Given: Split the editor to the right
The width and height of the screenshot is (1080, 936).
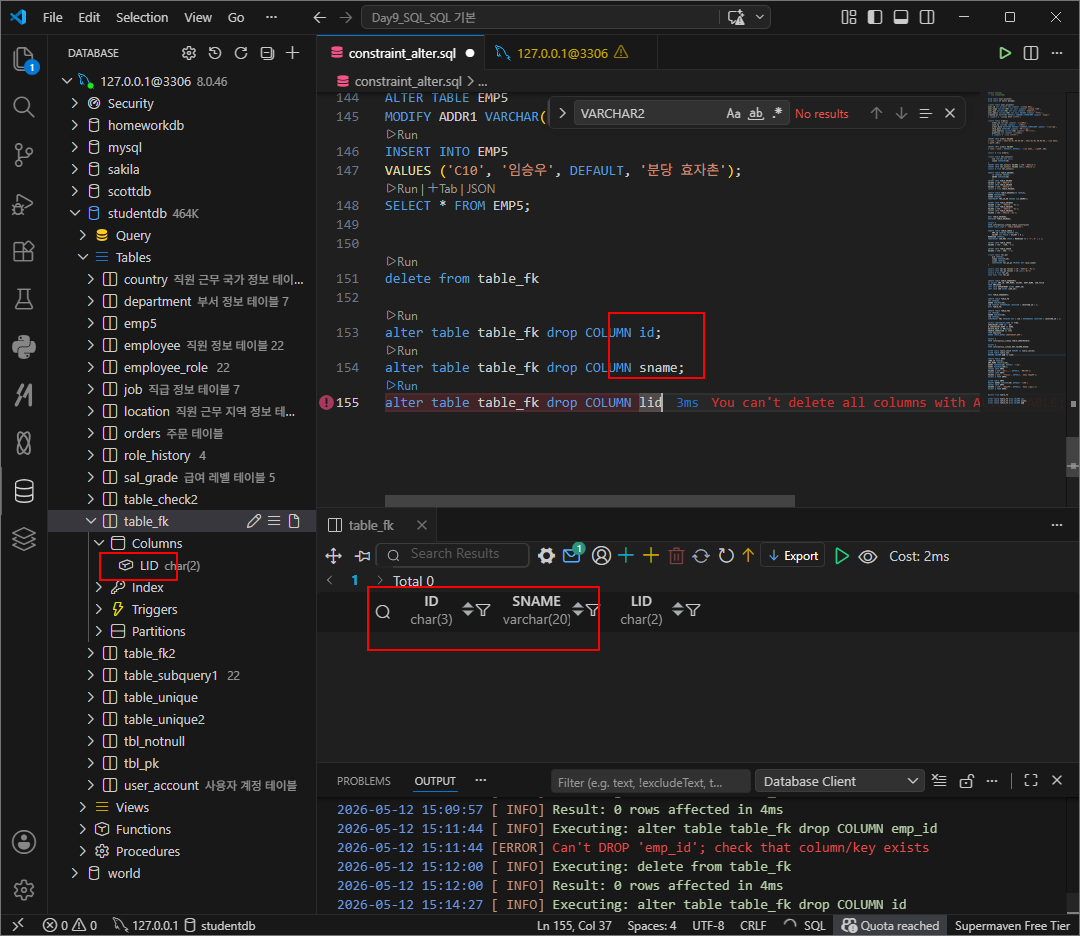Looking at the screenshot, I should tap(1030, 53).
